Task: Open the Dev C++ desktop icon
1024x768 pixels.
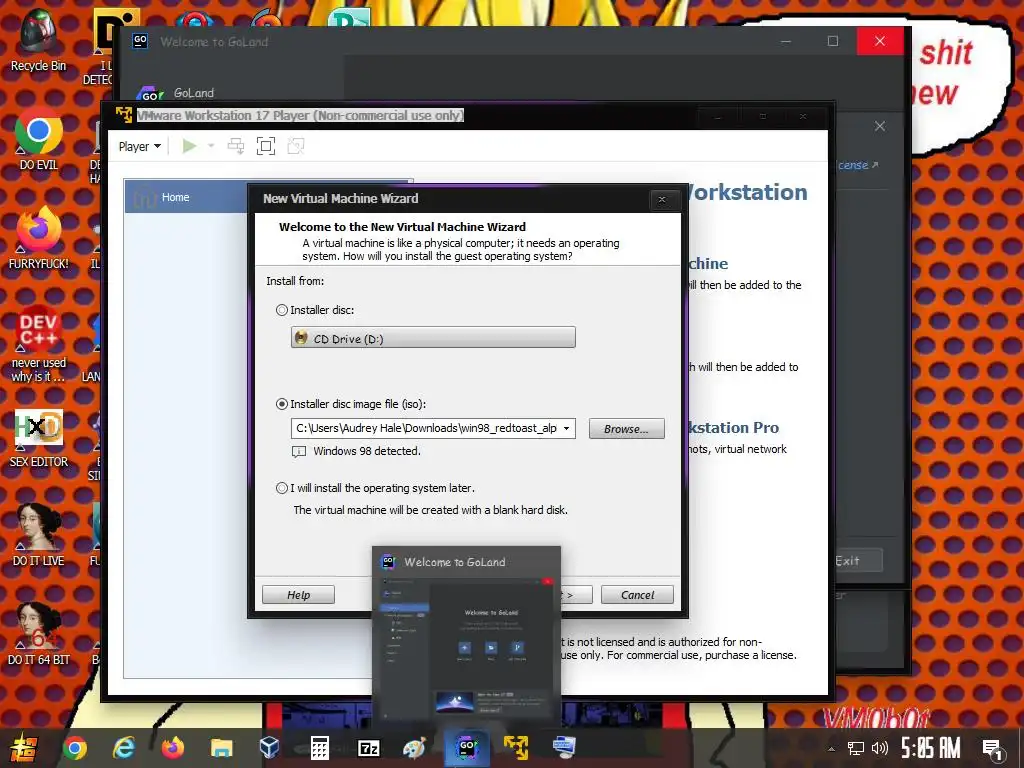Action: click(x=38, y=344)
